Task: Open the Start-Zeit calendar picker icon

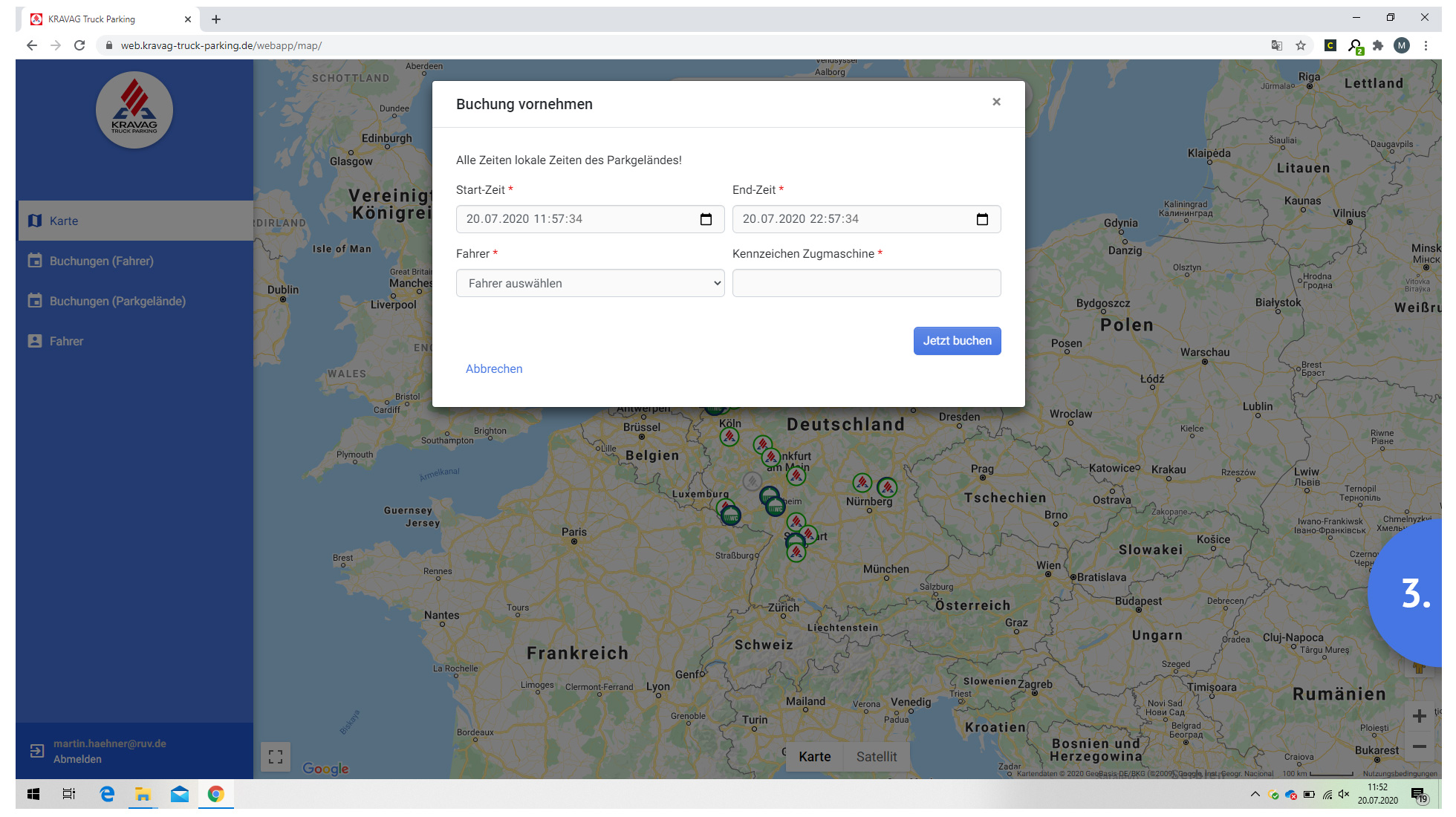Action: click(706, 219)
